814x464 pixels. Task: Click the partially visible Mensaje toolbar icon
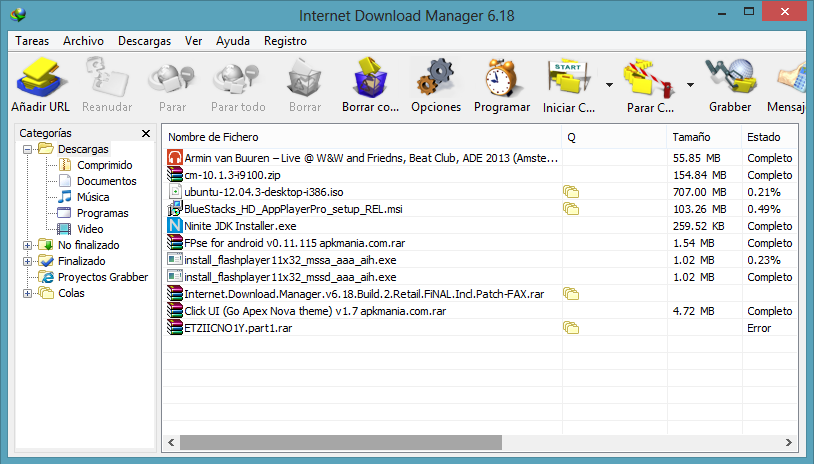click(x=791, y=78)
